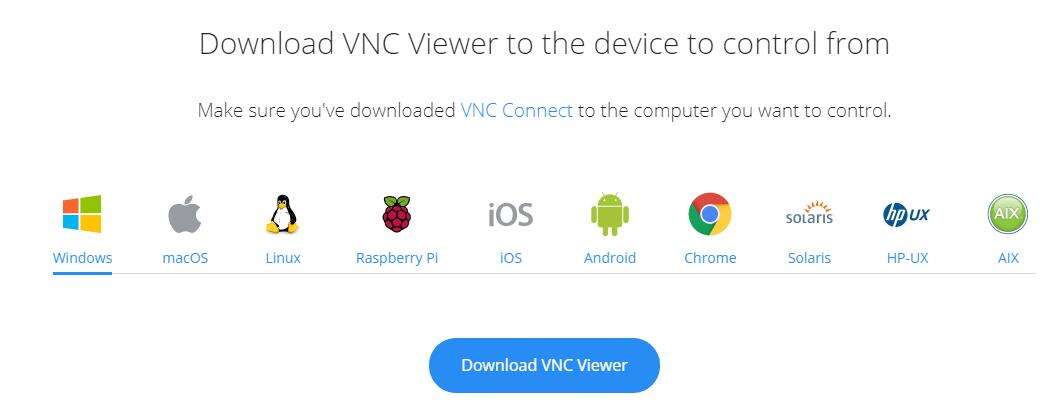The height and width of the screenshot is (400, 1059).
Task: Pick the green AIX circle icon
Action: tap(1008, 214)
